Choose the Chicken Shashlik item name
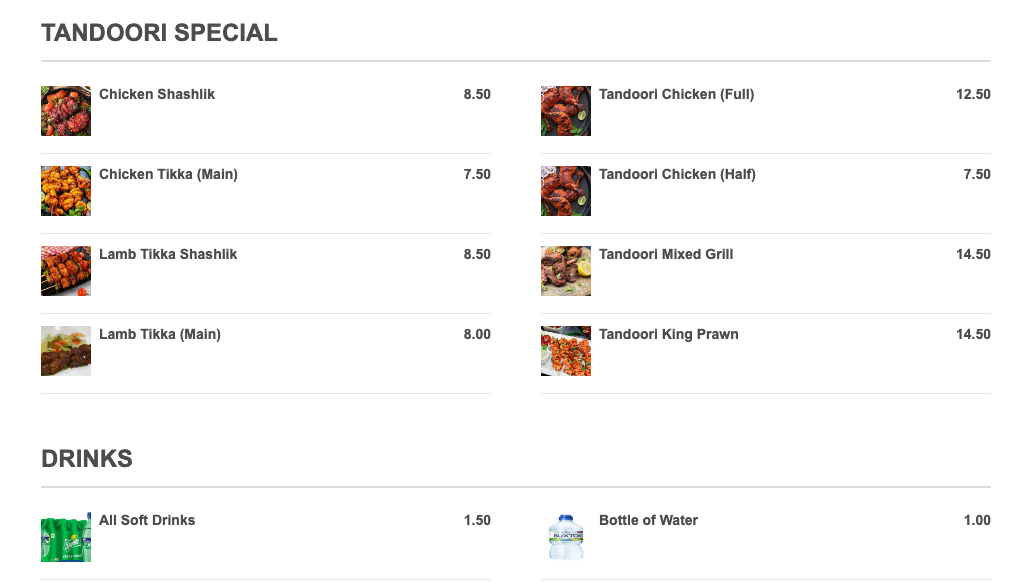Screen dimensions: 1034x588 pos(157,94)
